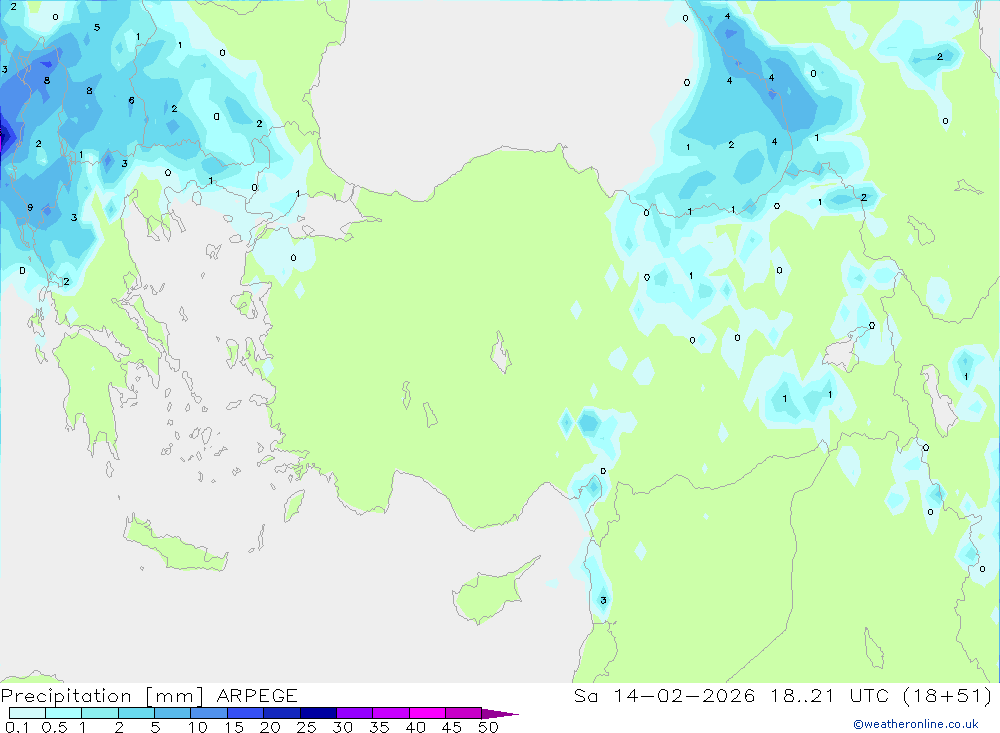The image size is (1000, 733).
Task: Select the 2–5 mm legend color box
Action: click(136, 713)
